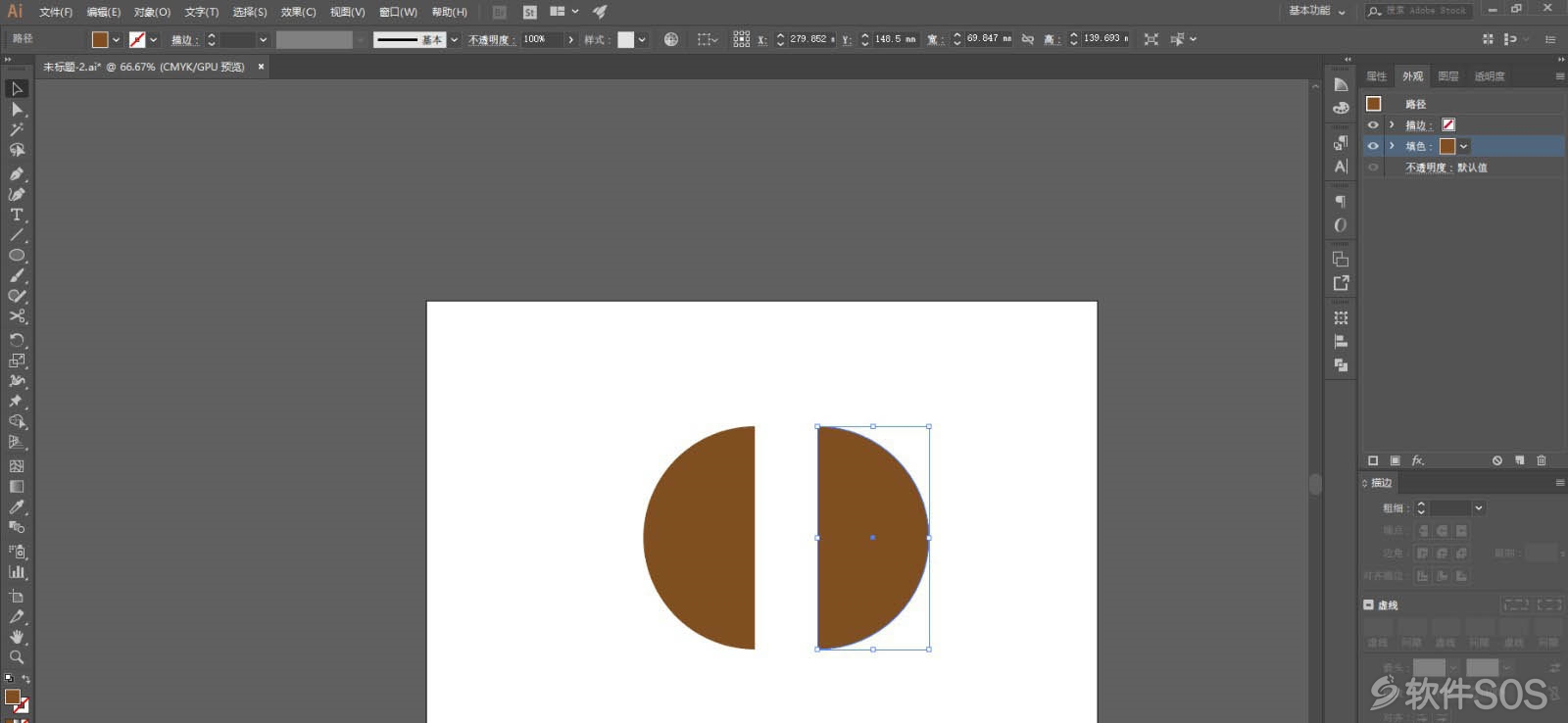The height and width of the screenshot is (723, 1568).
Task: Select the Line Segment tool
Action: (17, 235)
